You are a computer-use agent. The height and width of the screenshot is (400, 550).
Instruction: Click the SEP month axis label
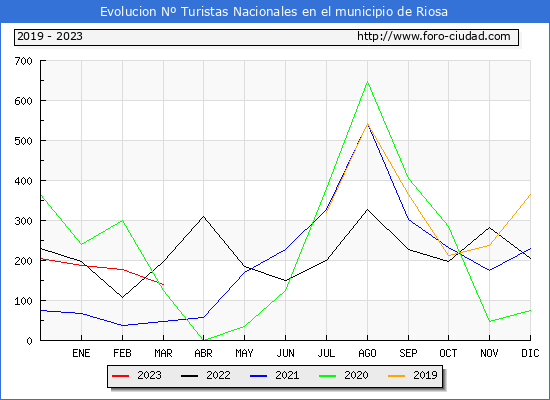click(x=408, y=353)
